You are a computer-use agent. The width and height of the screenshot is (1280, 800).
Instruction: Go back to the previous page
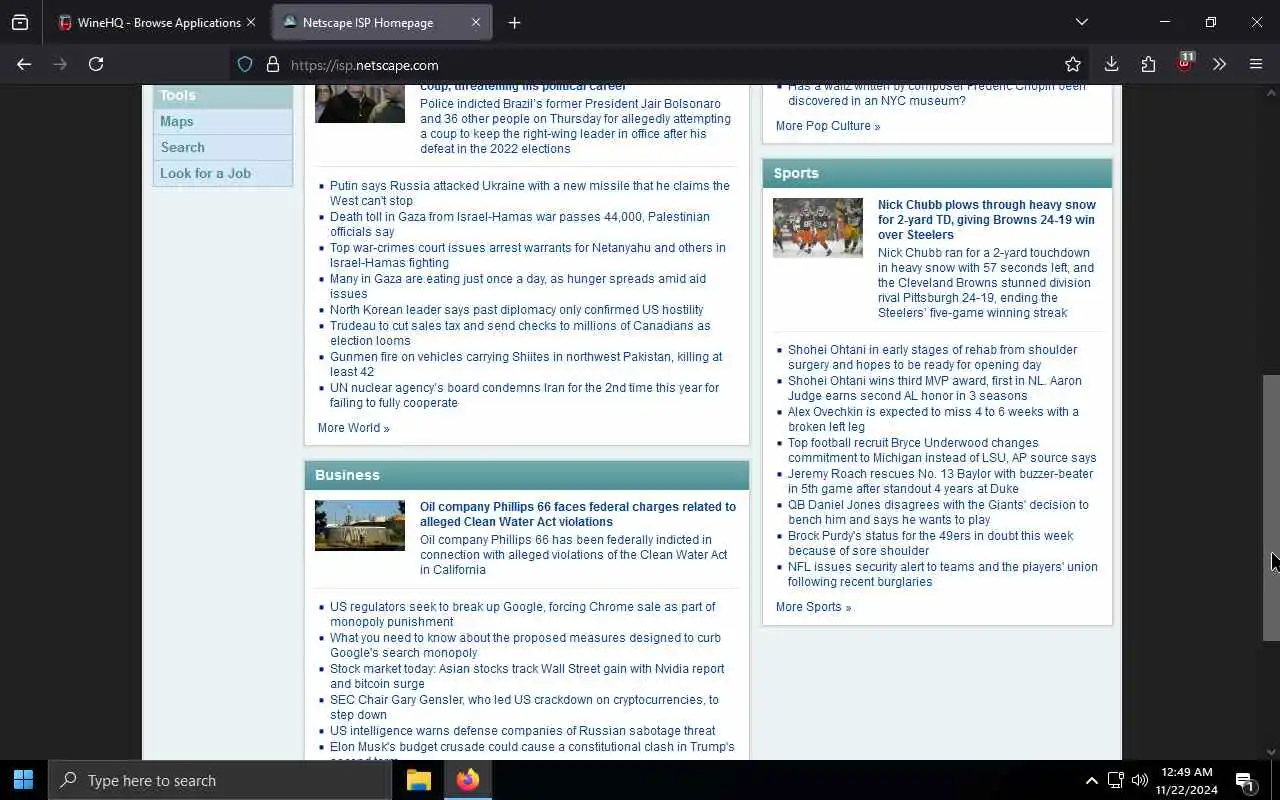[x=24, y=64]
